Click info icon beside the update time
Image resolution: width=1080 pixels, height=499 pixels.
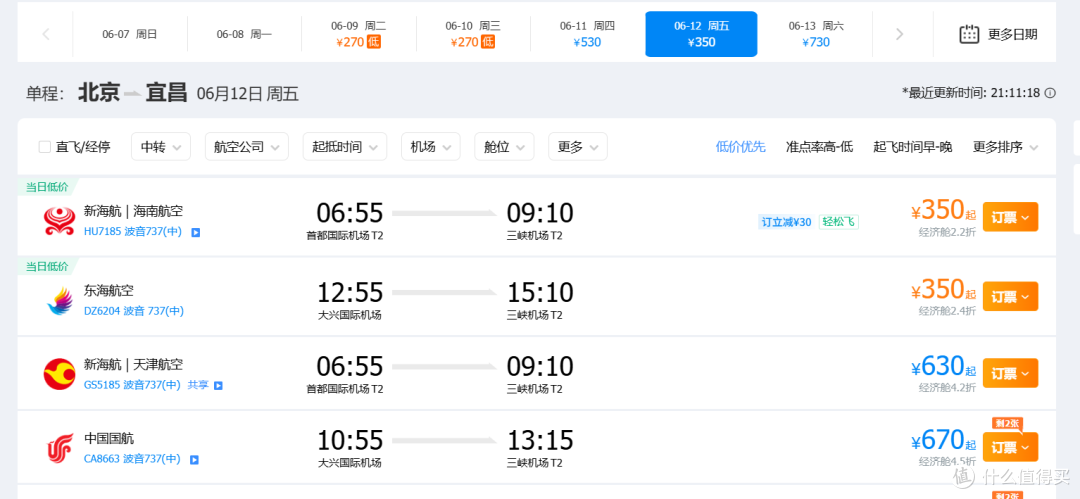1050,93
